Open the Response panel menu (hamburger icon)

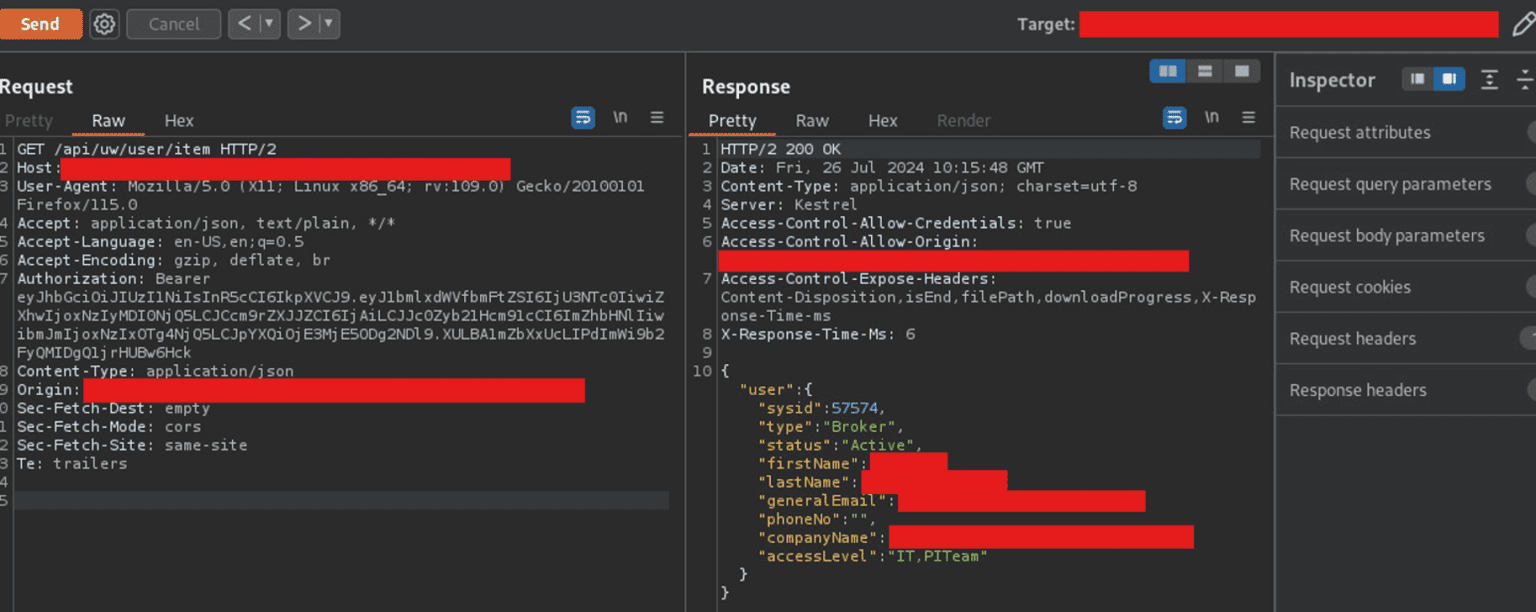[1248, 117]
